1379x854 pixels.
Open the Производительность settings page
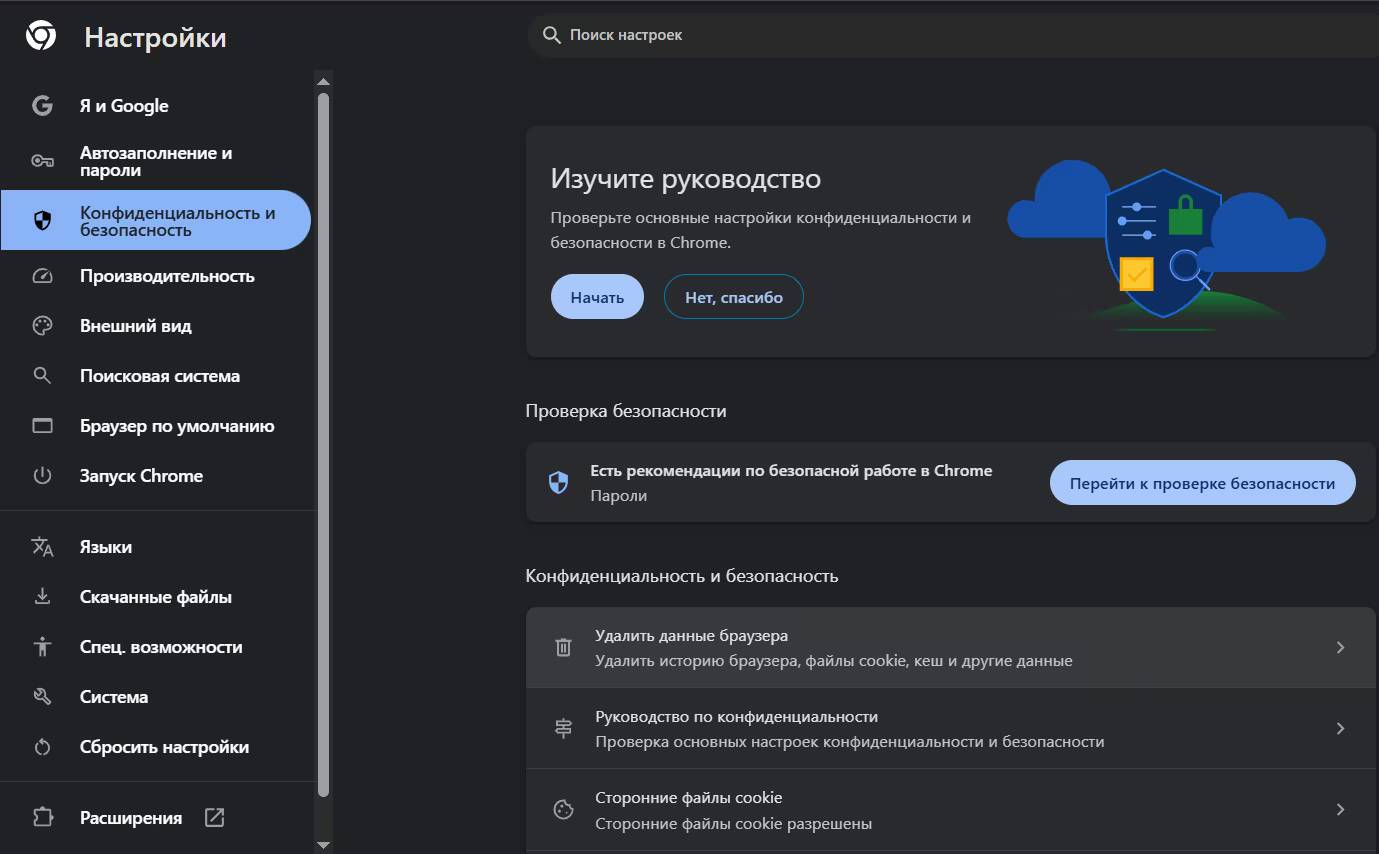(x=156, y=276)
